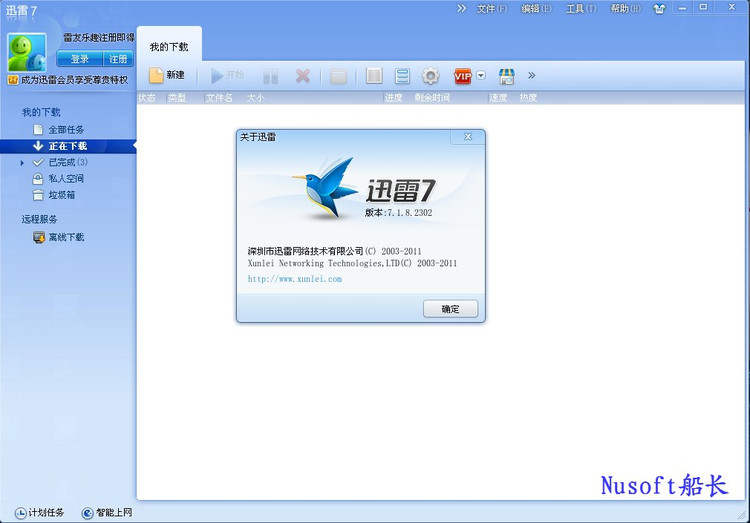Click the 远程服务 sidebar heading
Screen dimensions: 750x523
point(39,219)
